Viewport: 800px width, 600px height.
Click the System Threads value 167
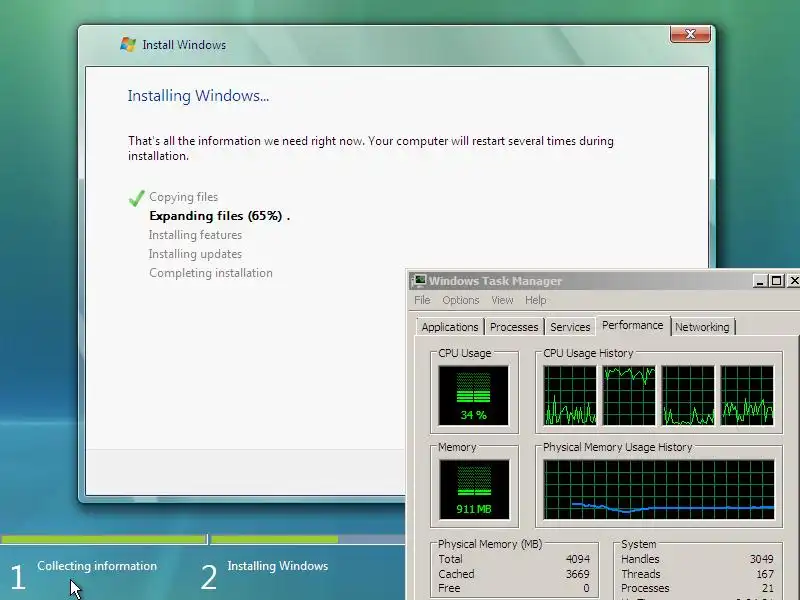pyautogui.click(x=765, y=574)
